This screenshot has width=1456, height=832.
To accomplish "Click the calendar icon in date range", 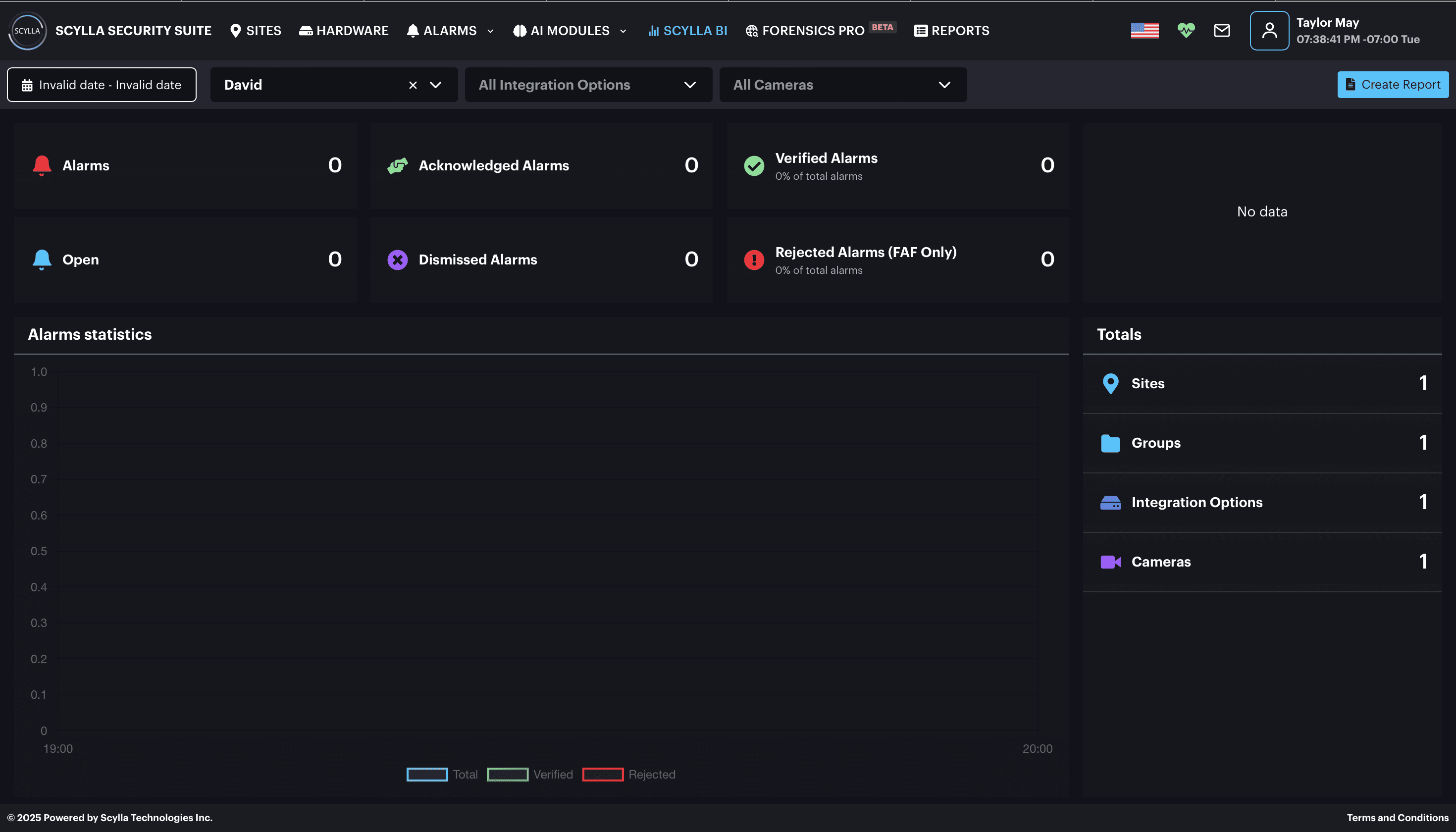I will 27,86.
